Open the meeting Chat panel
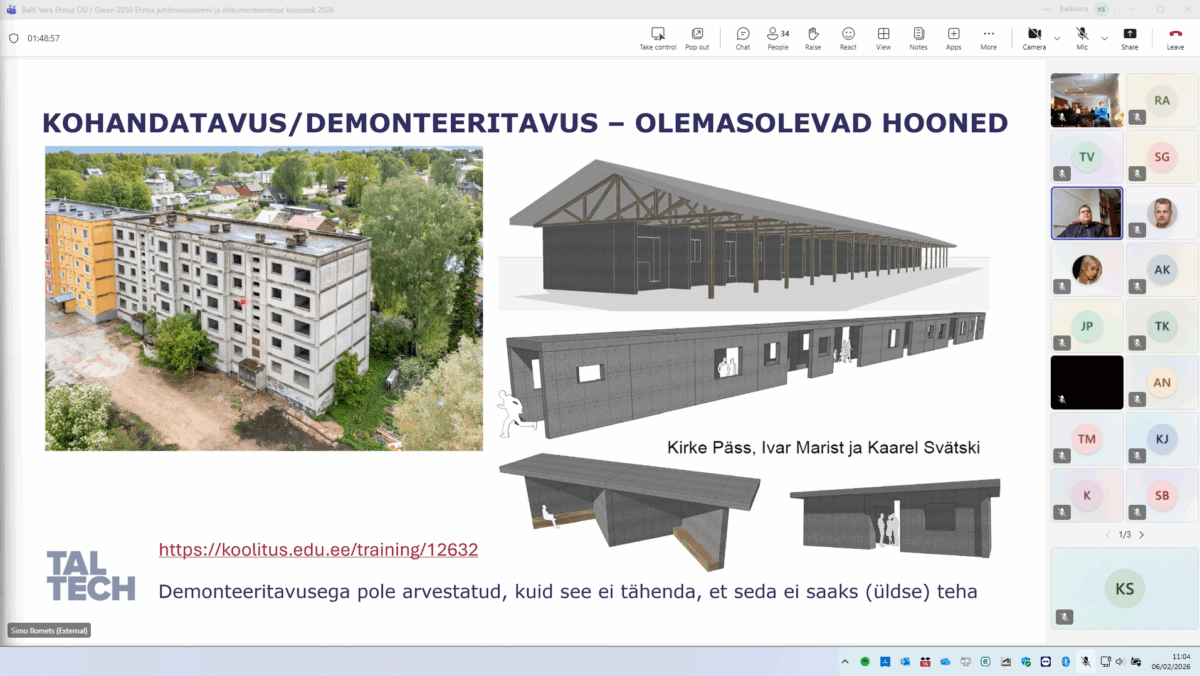The width and height of the screenshot is (1200, 676). coord(743,38)
